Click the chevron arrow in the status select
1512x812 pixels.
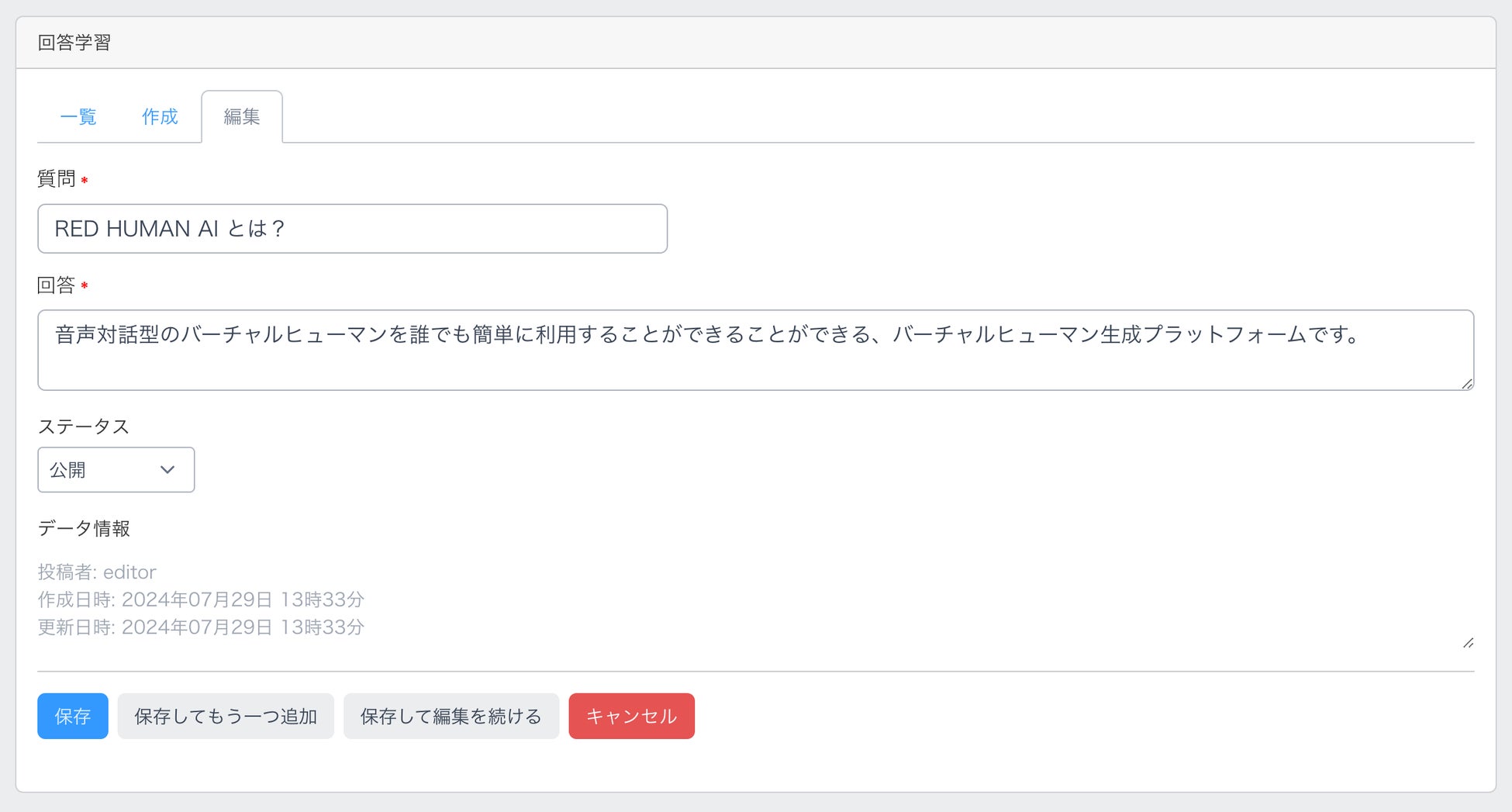click(167, 470)
